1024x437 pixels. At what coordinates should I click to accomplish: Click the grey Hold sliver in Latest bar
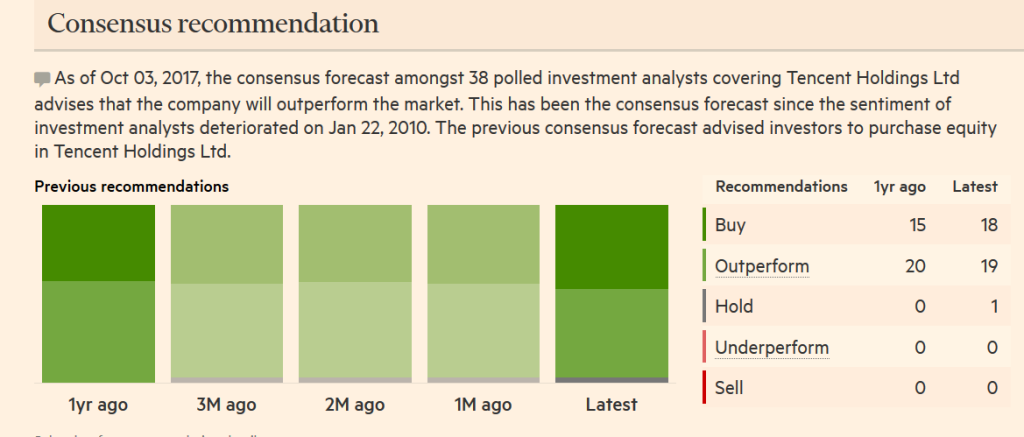(612, 380)
